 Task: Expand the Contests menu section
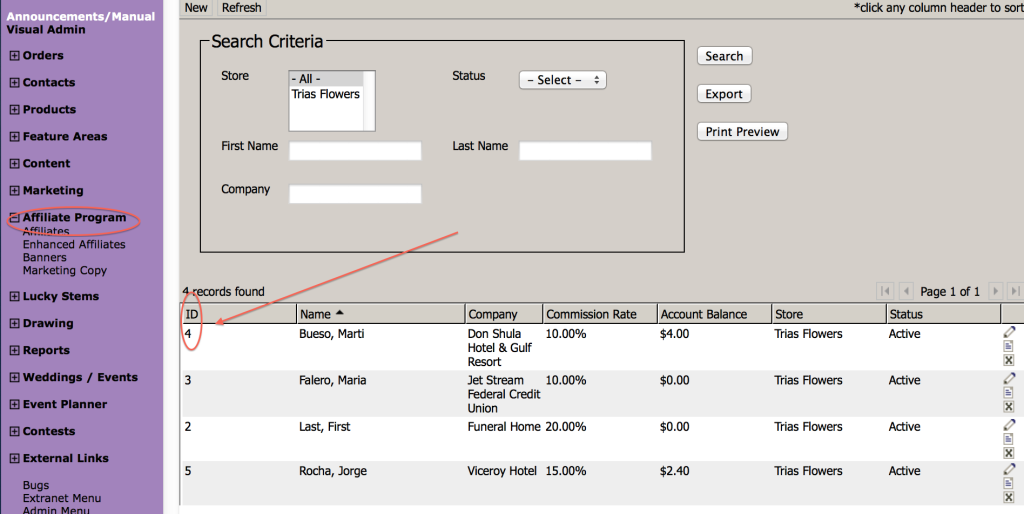(x=14, y=431)
